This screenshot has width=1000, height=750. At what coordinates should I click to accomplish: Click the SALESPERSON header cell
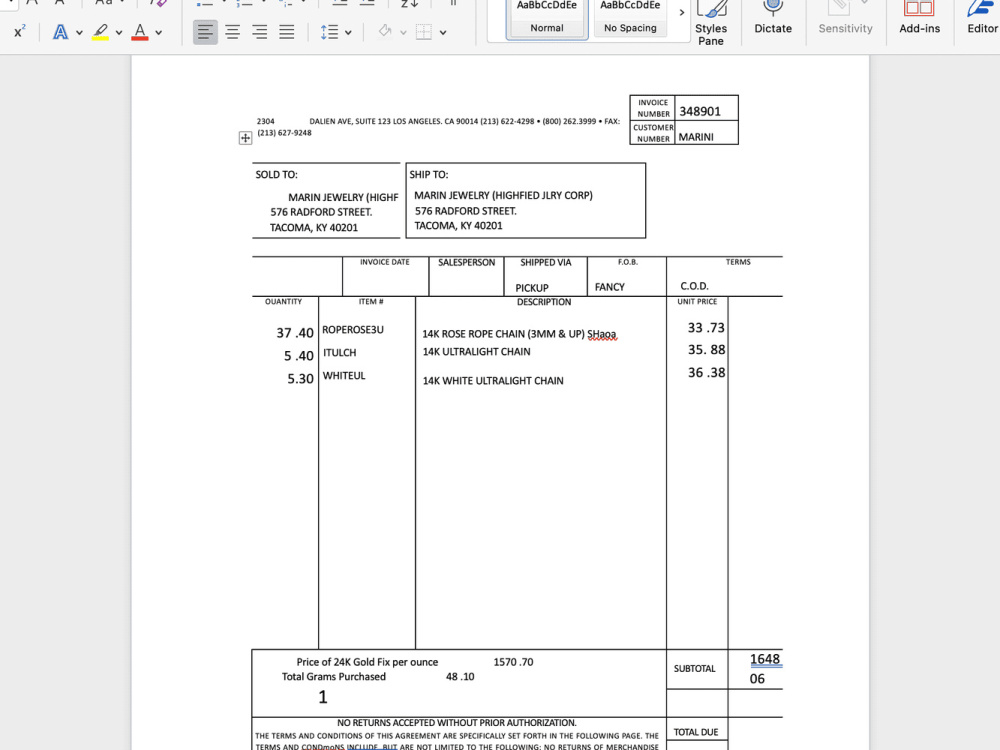(x=466, y=262)
